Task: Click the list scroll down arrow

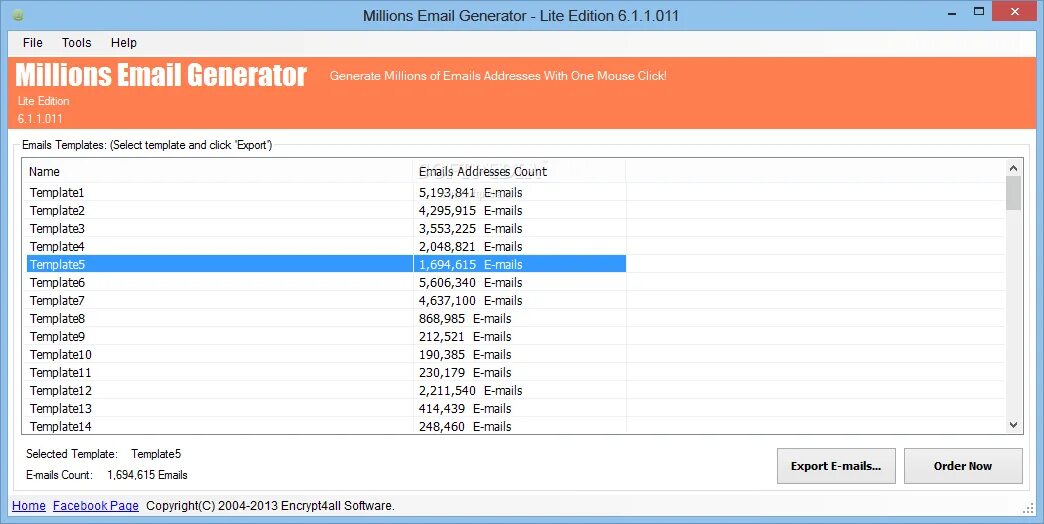Action: [x=1013, y=425]
